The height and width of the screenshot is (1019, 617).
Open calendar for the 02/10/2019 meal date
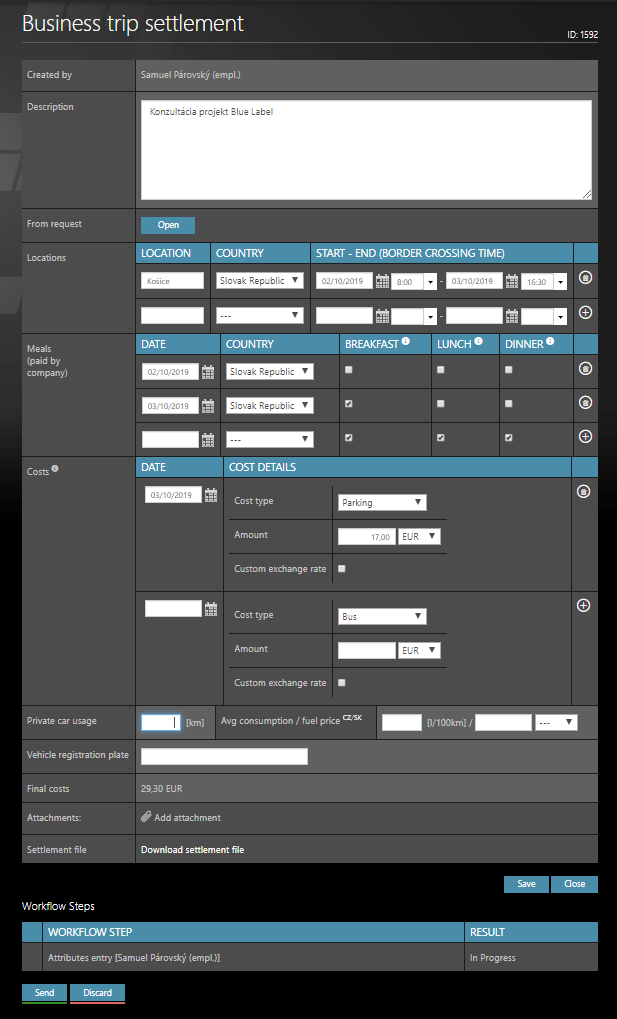click(x=208, y=372)
